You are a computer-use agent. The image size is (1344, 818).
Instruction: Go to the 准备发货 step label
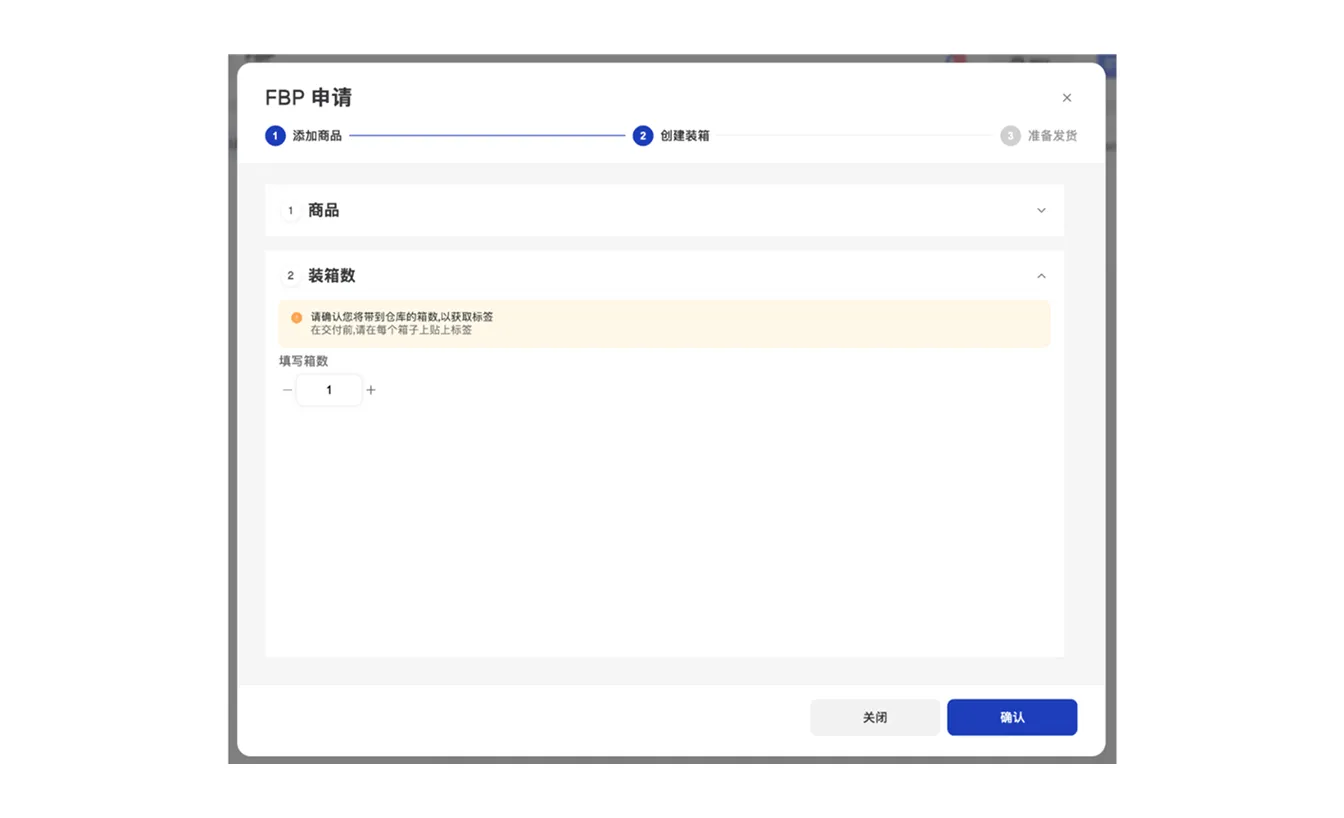click(1053, 136)
